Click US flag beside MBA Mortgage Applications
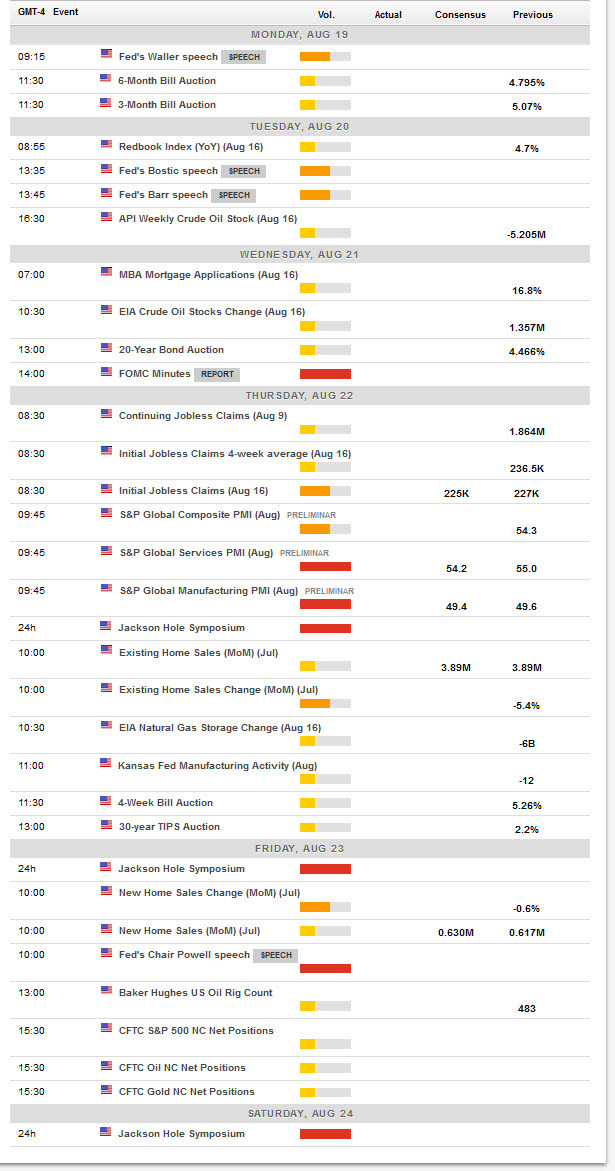This screenshot has width=615, height=1171. point(106,272)
